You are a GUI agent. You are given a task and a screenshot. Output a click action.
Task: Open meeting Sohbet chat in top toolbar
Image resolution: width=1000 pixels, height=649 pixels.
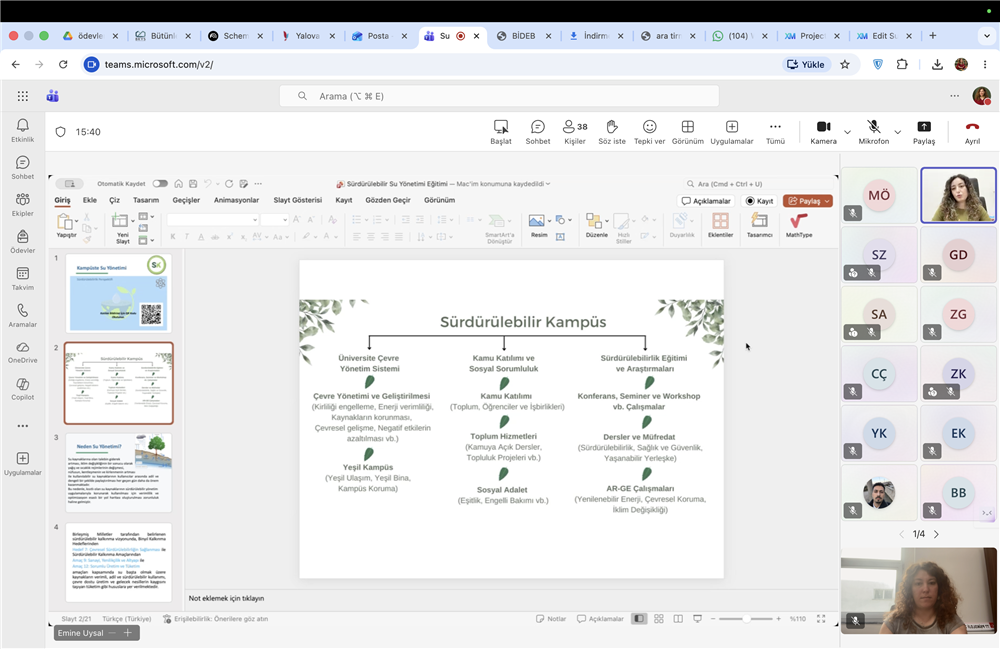[538, 132]
